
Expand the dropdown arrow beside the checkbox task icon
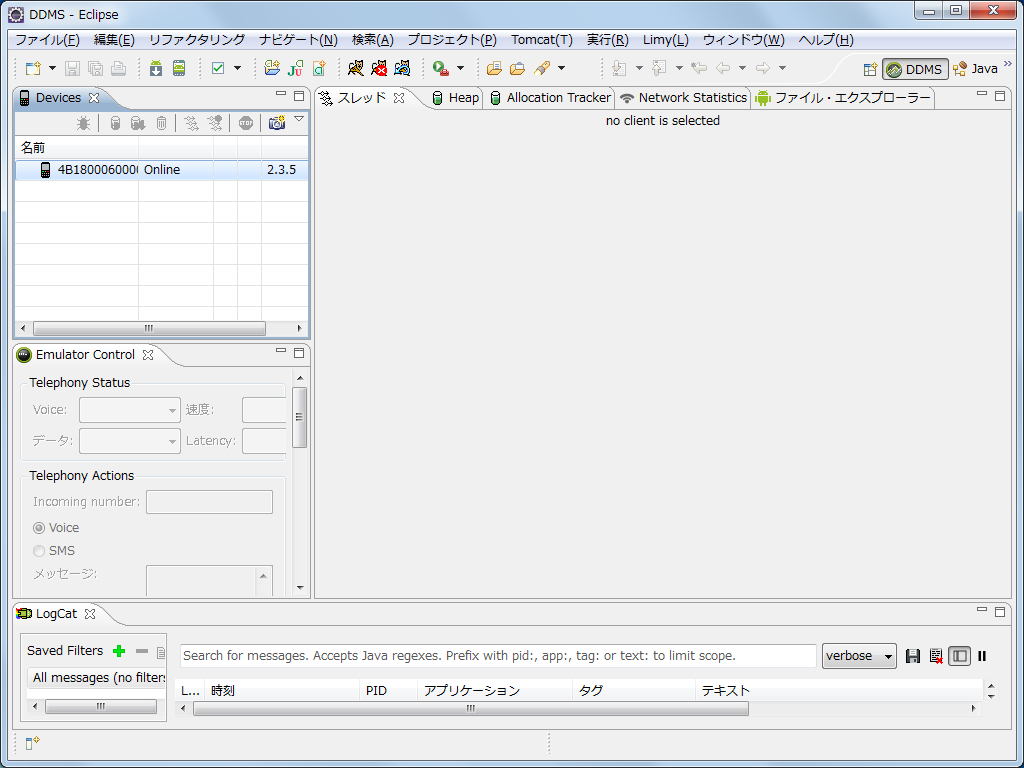pos(237,68)
